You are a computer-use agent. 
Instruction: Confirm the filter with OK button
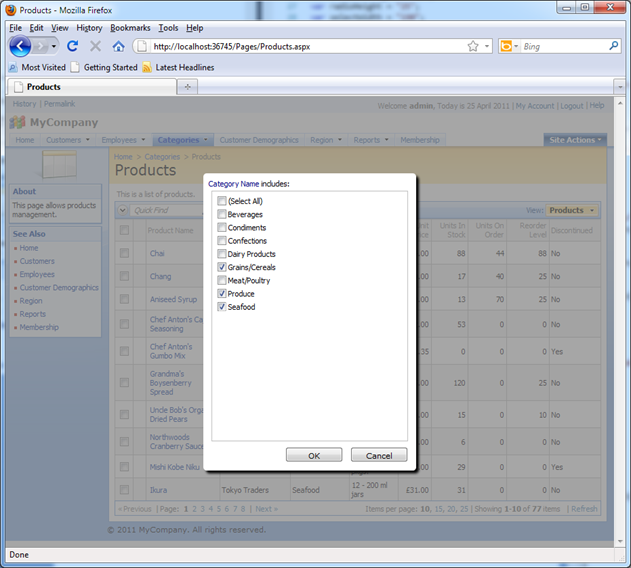click(x=314, y=455)
